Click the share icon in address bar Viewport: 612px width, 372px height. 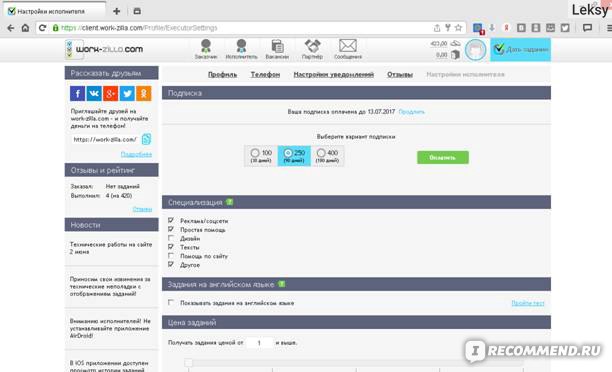tap(437, 28)
